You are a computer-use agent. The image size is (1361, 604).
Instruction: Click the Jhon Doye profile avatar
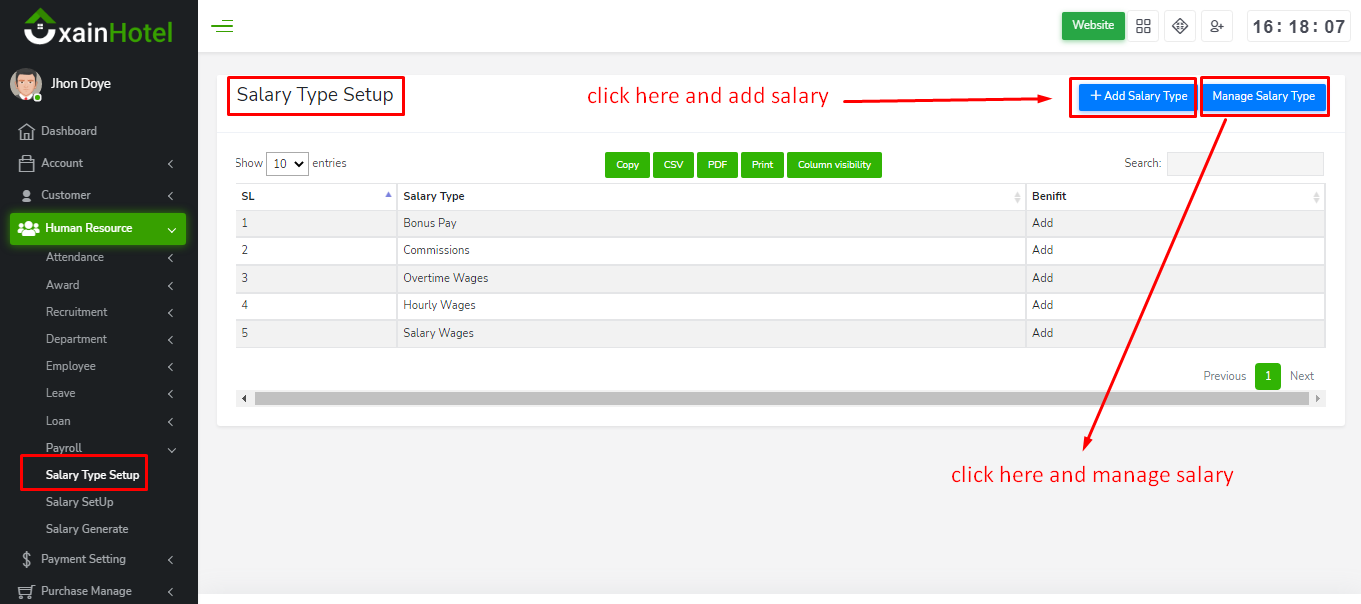[x=26, y=85]
